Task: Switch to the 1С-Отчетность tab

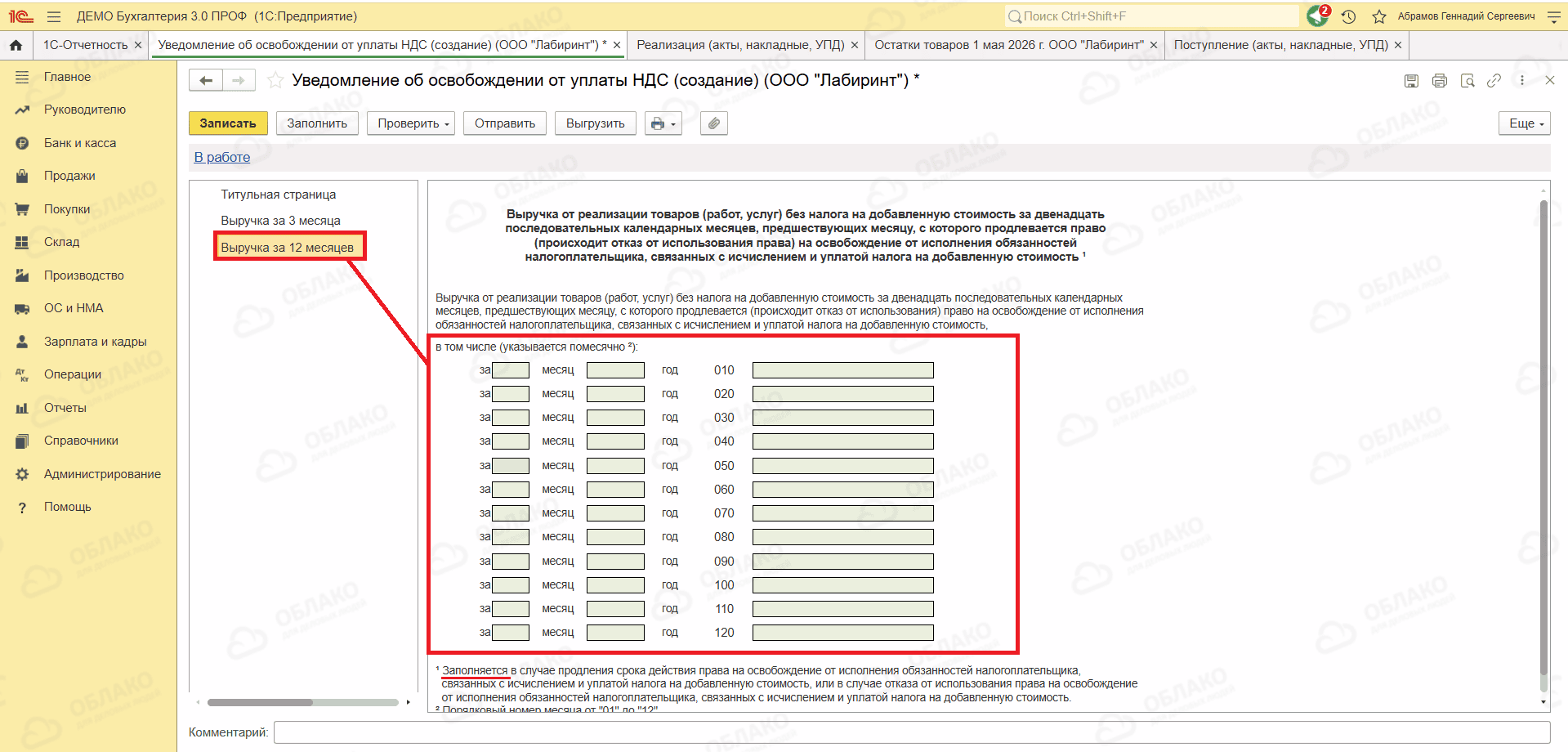Action: [x=86, y=45]
